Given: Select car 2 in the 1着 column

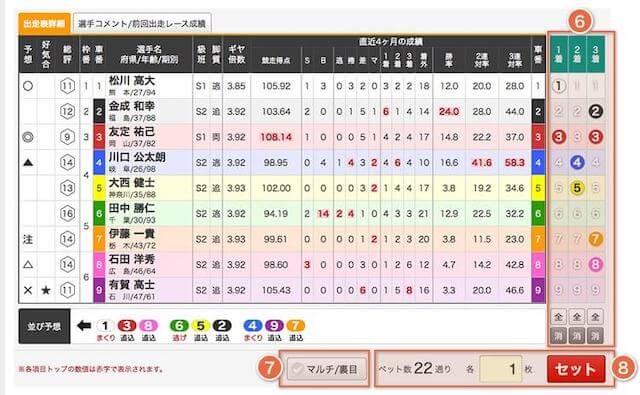Looking at the screenshot, I should tap(559, 111).
